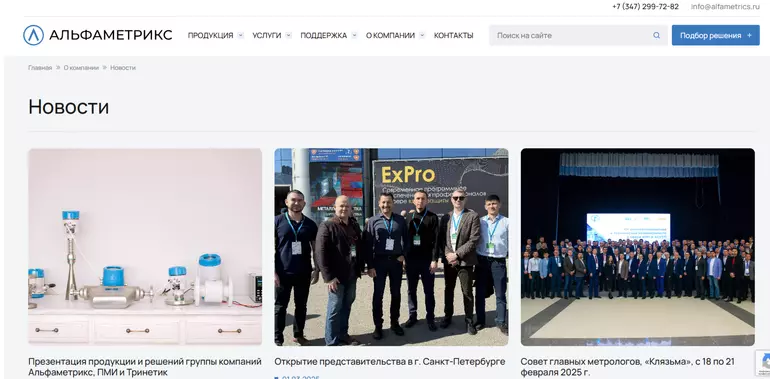Open the Продукция menu item
This screenshot has height=379, width=770.
click(x=210, y=35)
